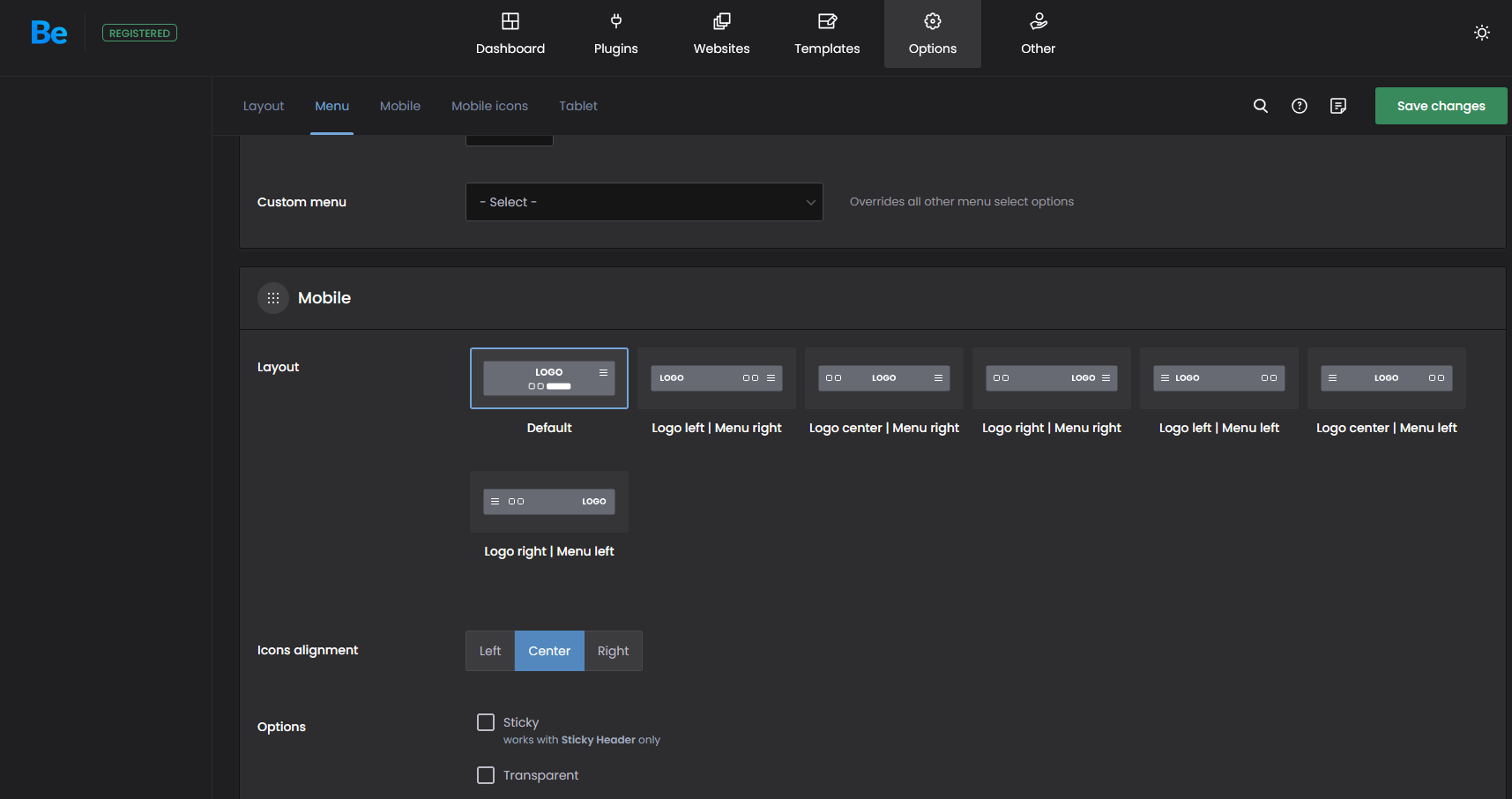1512x799 pixels.
Task: Click the Be logo
Action: [48, 33]
